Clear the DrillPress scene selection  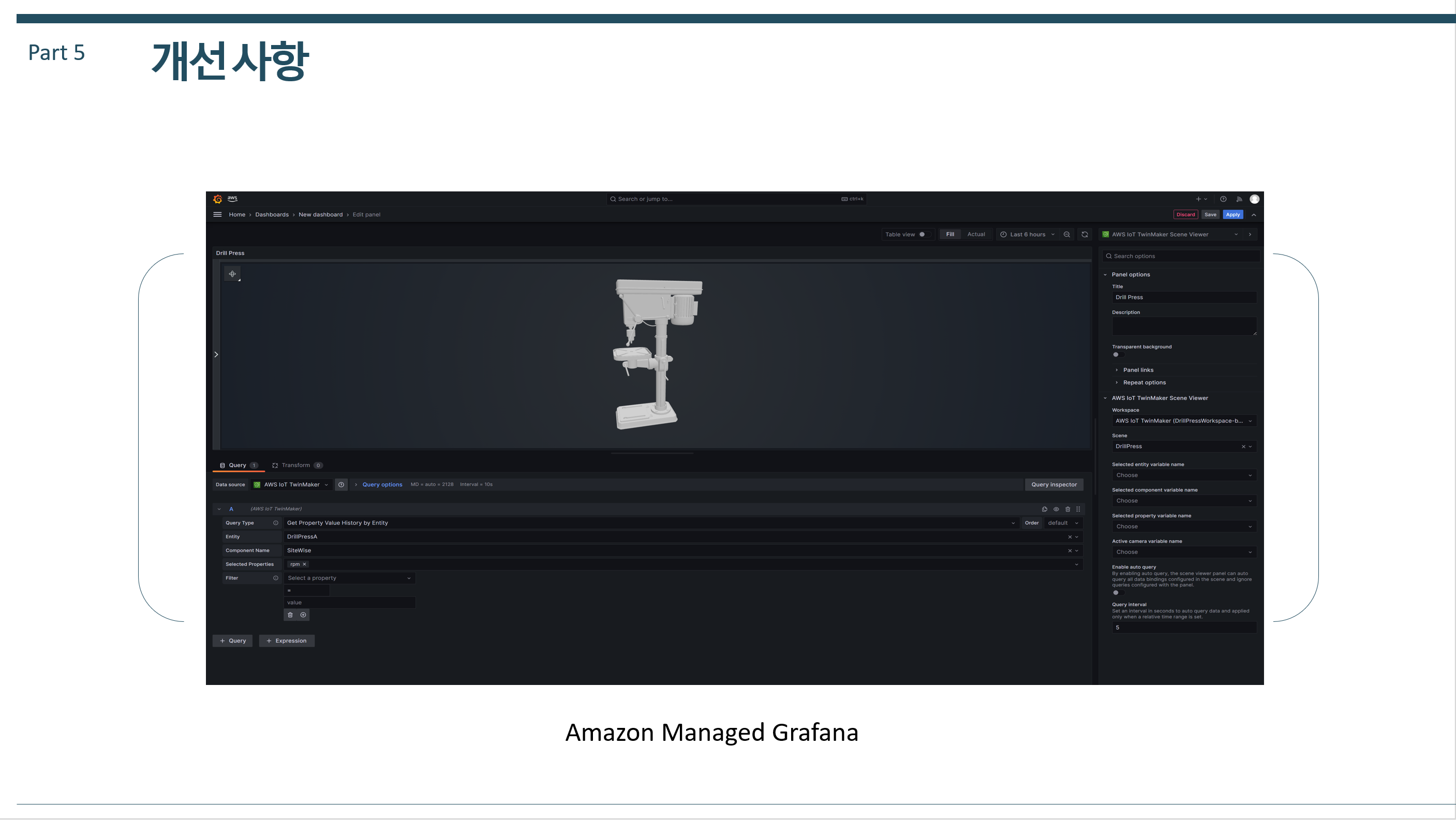1243,446
